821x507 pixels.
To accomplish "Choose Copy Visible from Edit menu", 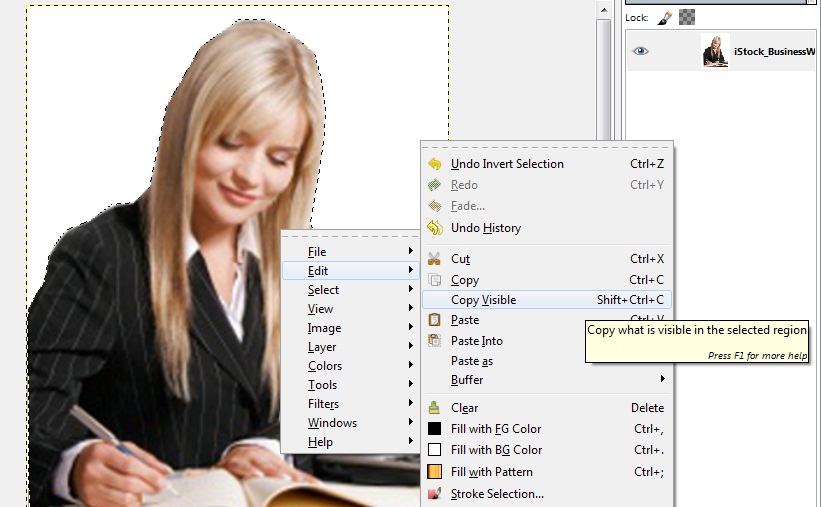I will pyautogui.click(x=547, y=300).
